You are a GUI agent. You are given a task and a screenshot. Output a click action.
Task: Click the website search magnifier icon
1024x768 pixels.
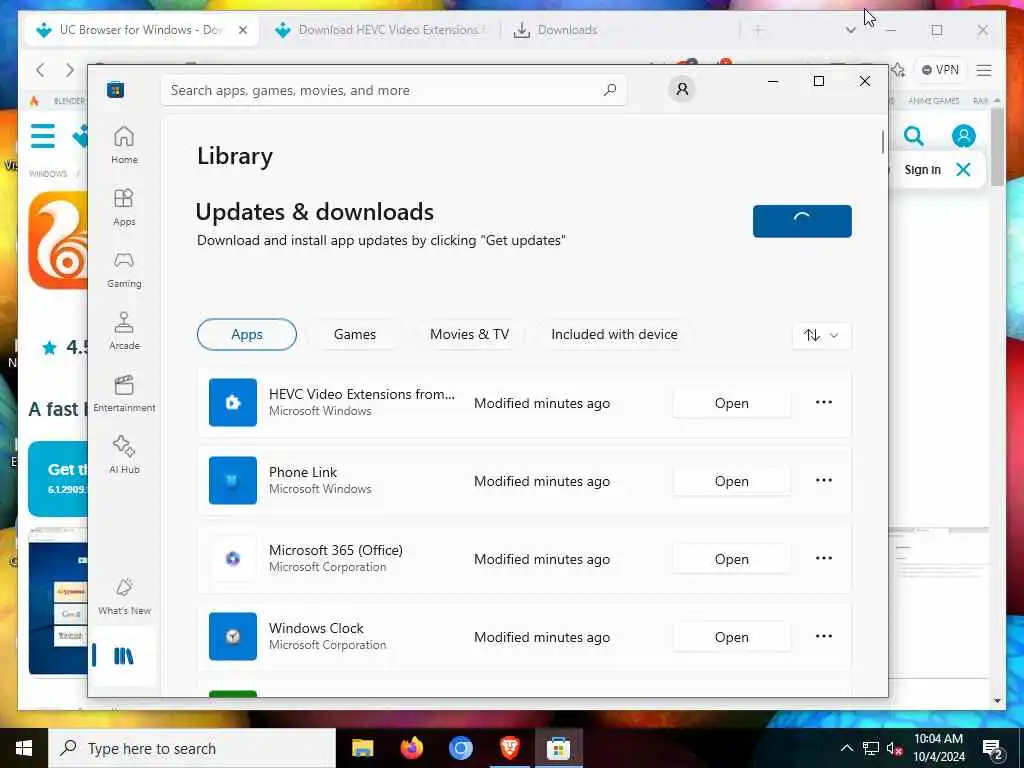(914, 136)
